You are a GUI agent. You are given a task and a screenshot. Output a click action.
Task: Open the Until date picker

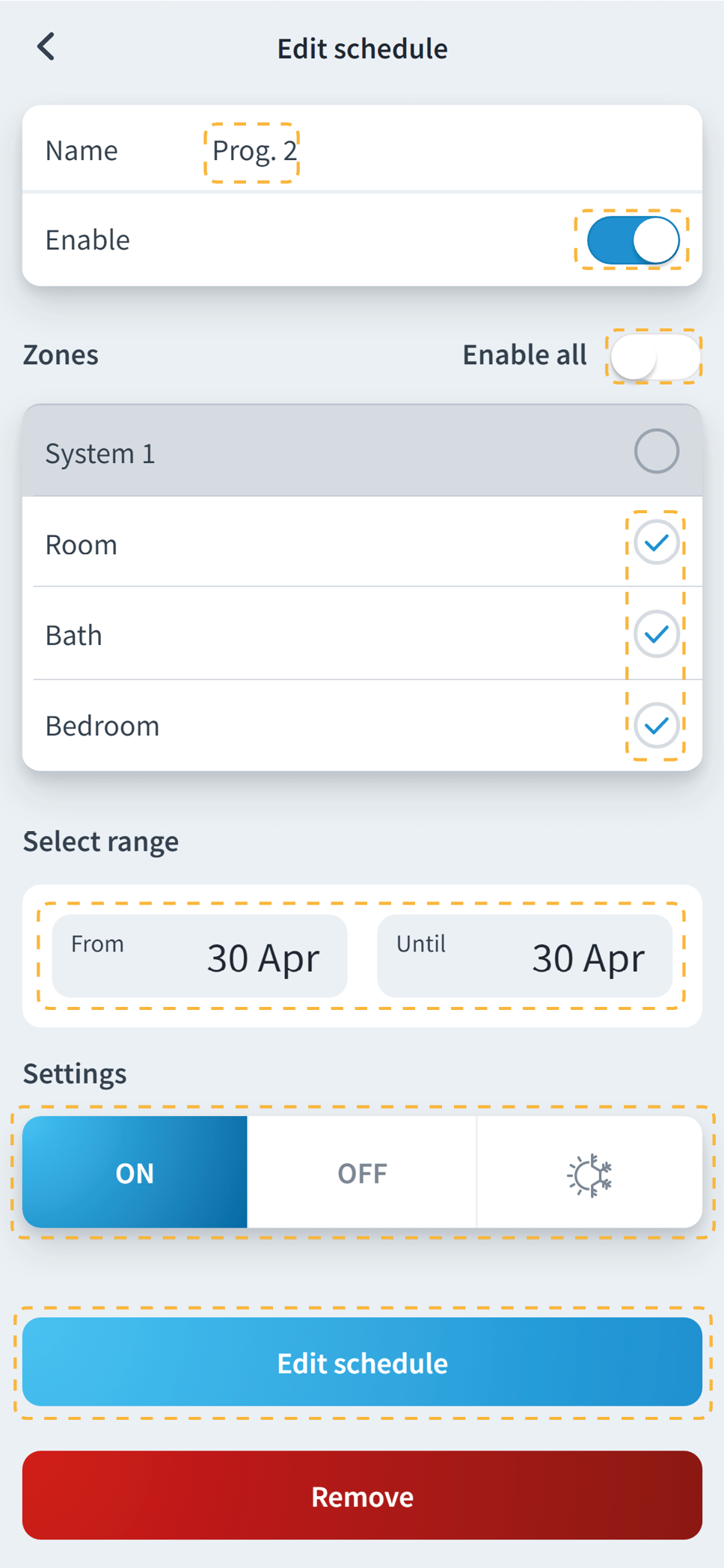(524, 956)
